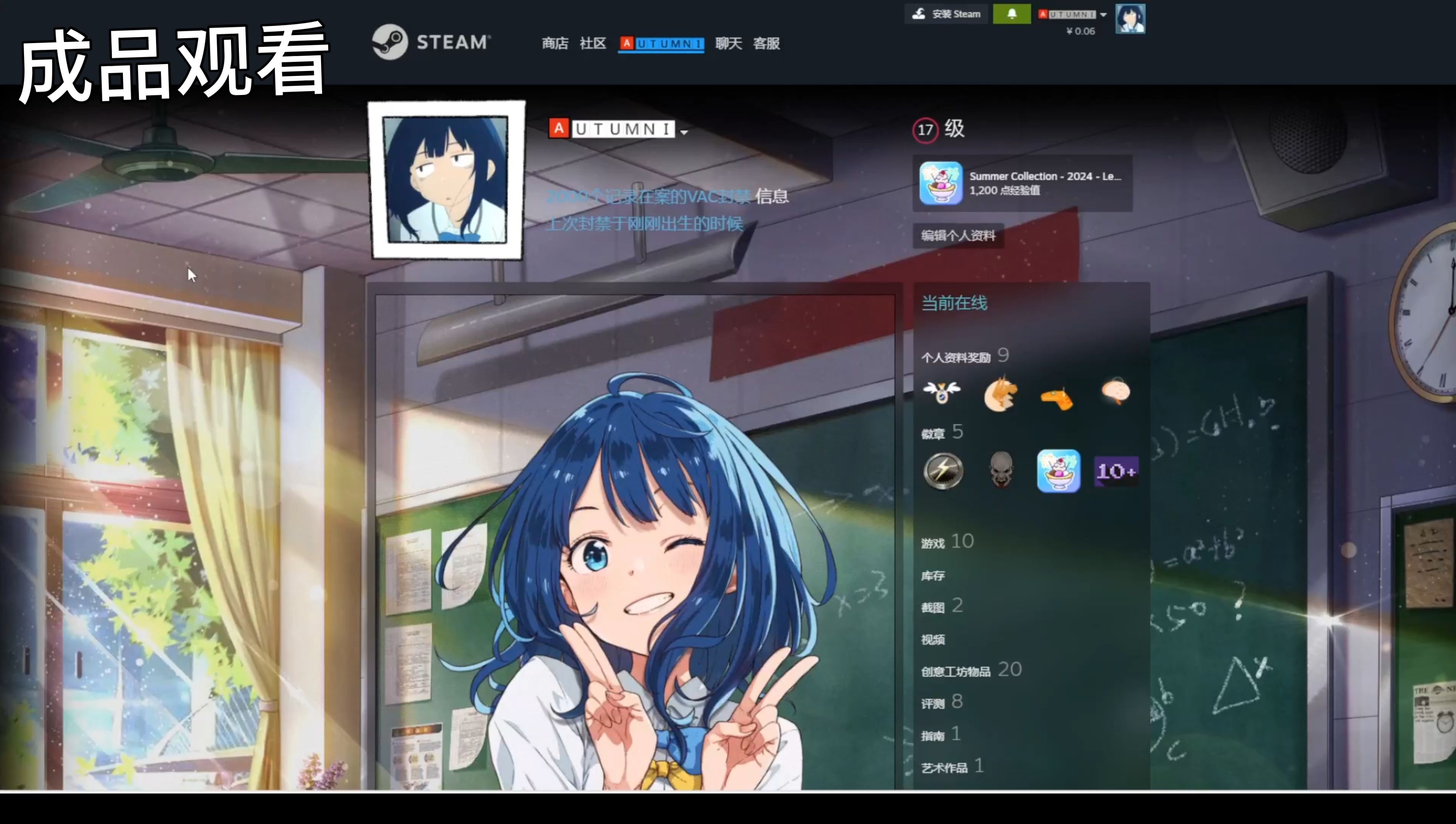The height and width of the screenshot is (824, 1456).
Task: Open the 艺术作品 1 artwork link
Action: 952,767
